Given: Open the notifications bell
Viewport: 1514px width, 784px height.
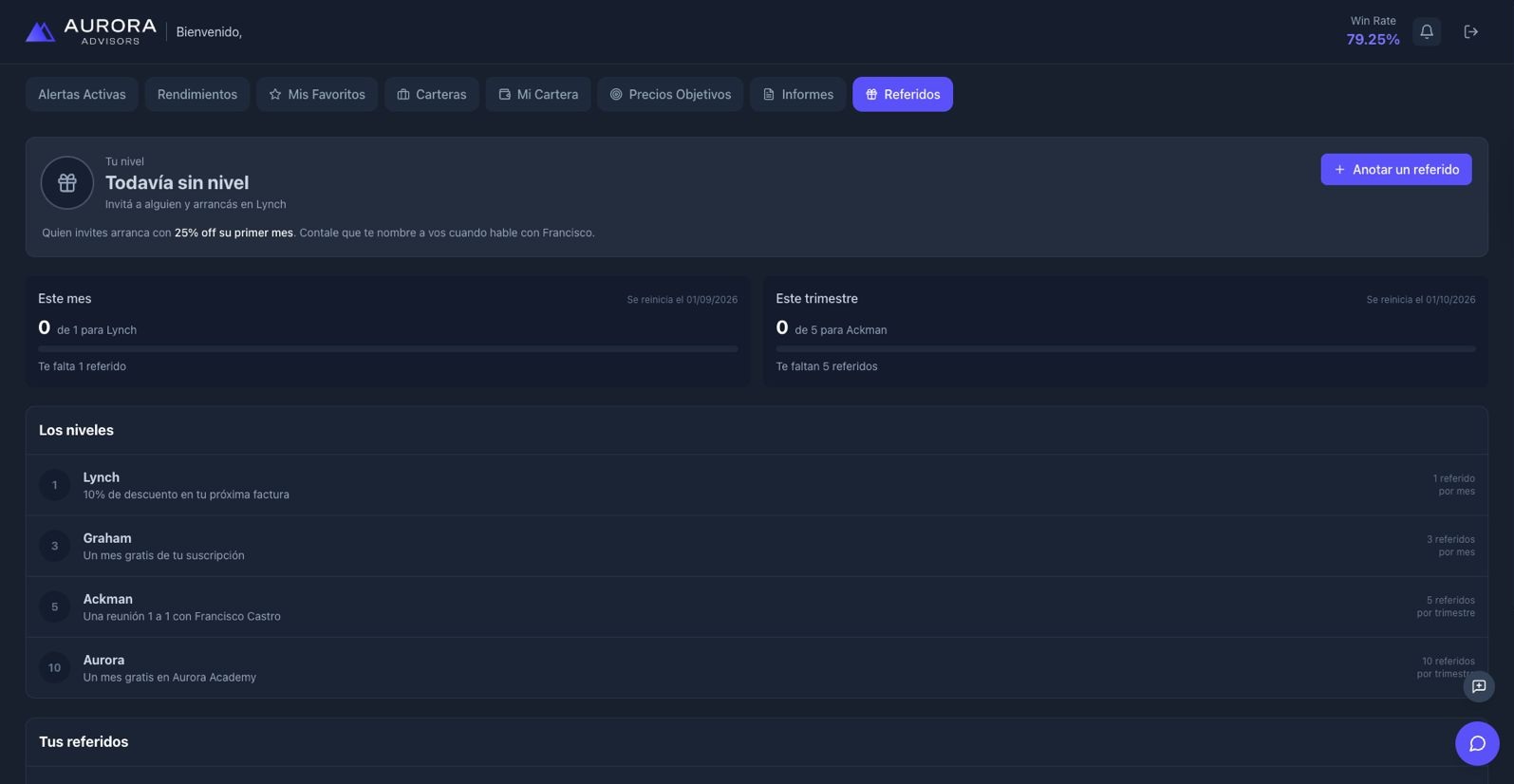Looking at the screenshot, I should (x=1426, y=31).
